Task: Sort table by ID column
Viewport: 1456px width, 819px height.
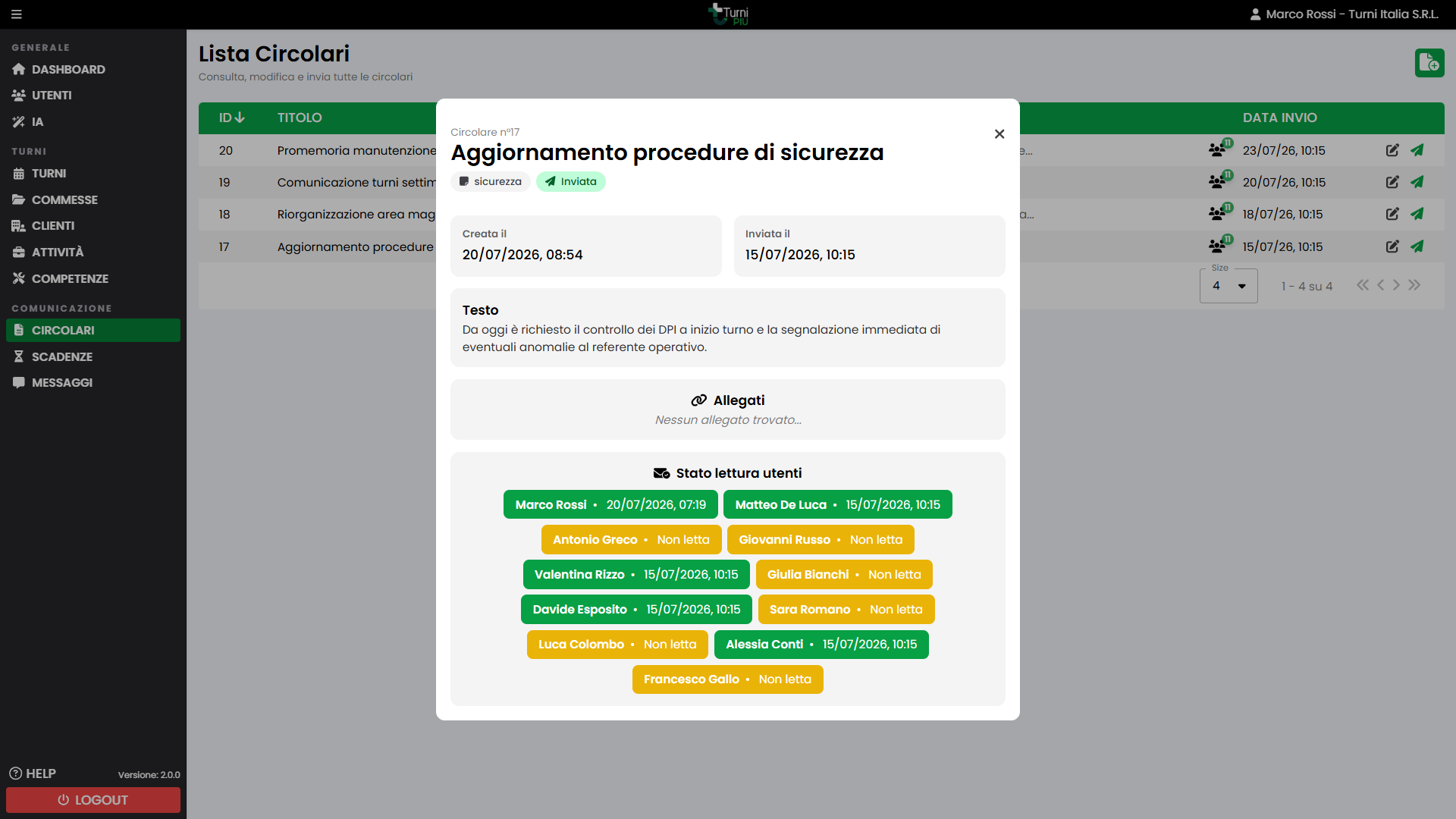Action: click(231, 118)
